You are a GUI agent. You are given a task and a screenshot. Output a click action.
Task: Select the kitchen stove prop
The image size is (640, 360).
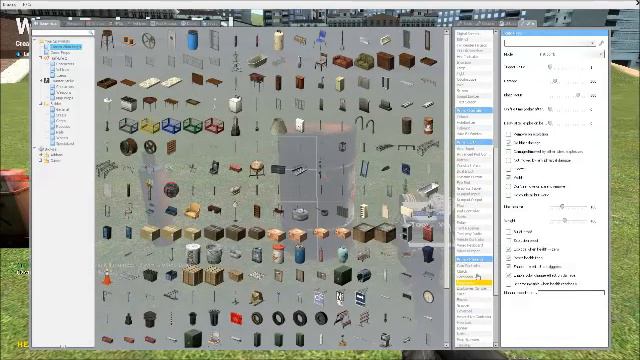pyautogui.click(x=129, y=104)
